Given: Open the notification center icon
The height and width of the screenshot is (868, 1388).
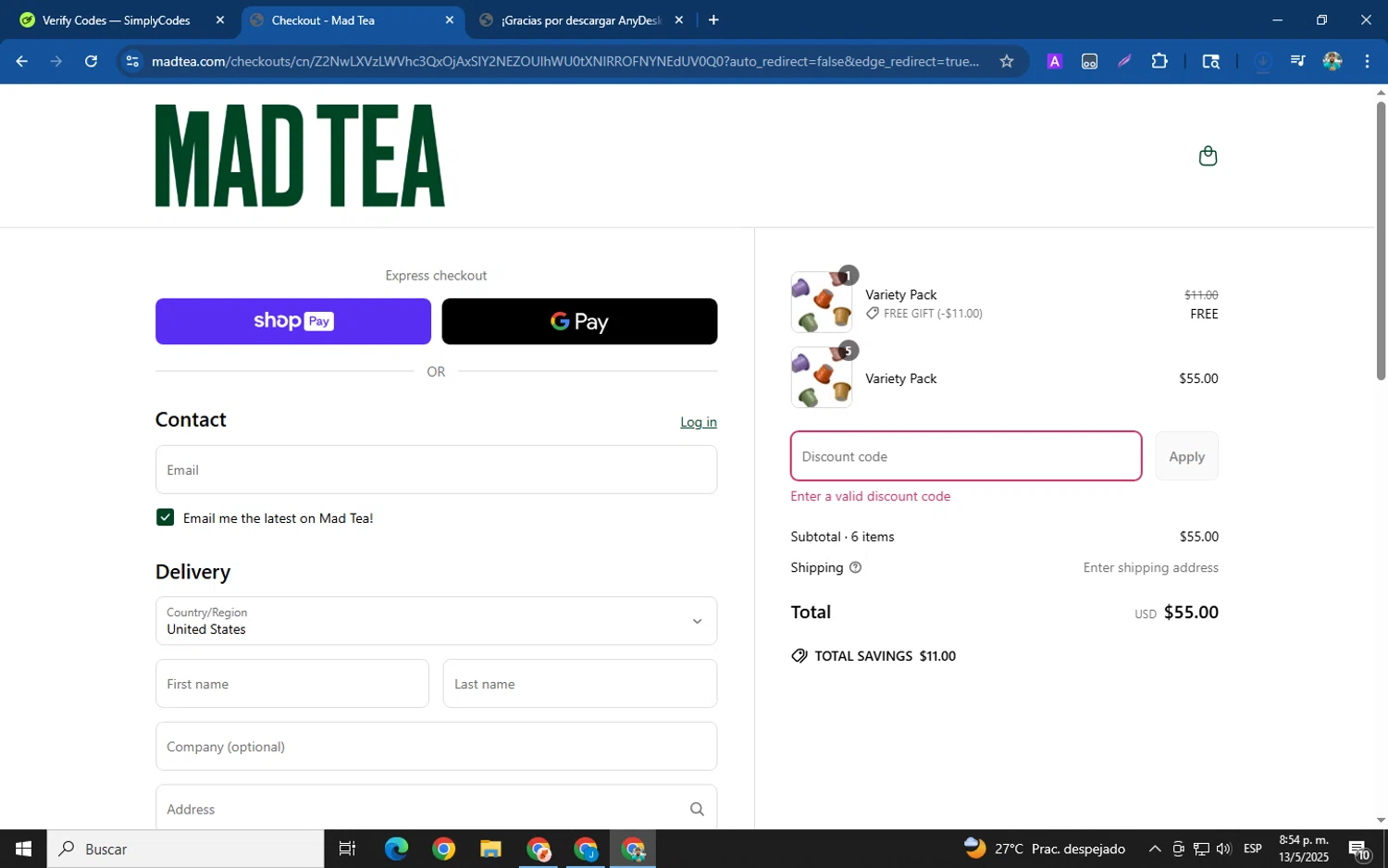Looking at the screenshot, I should [x=1358, y=849].
